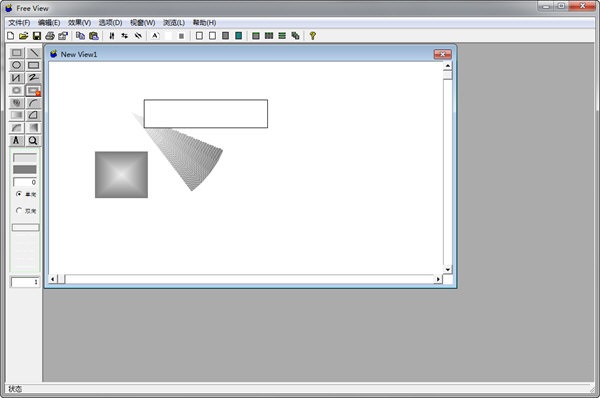600x398 pixels.
Task: Click the vertical scrollbar down arrow
Action: pyautogui.click(x=448, y=269)
